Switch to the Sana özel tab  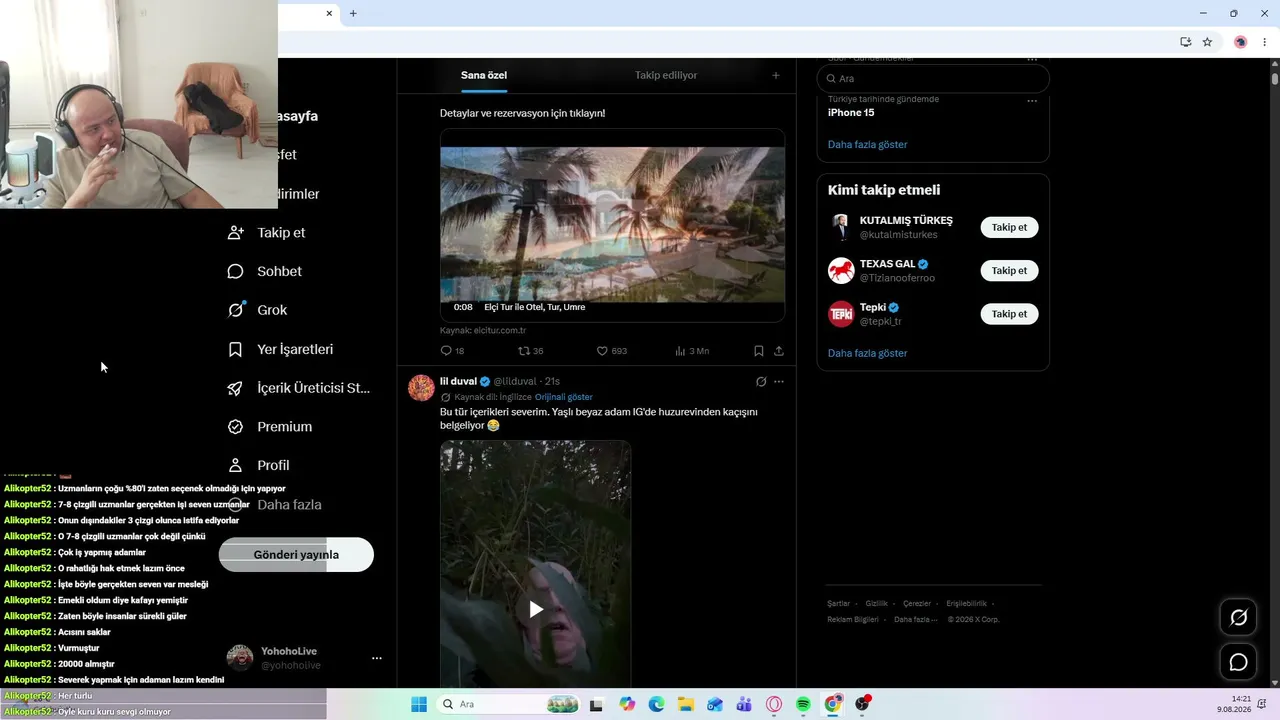click(484, 75)
